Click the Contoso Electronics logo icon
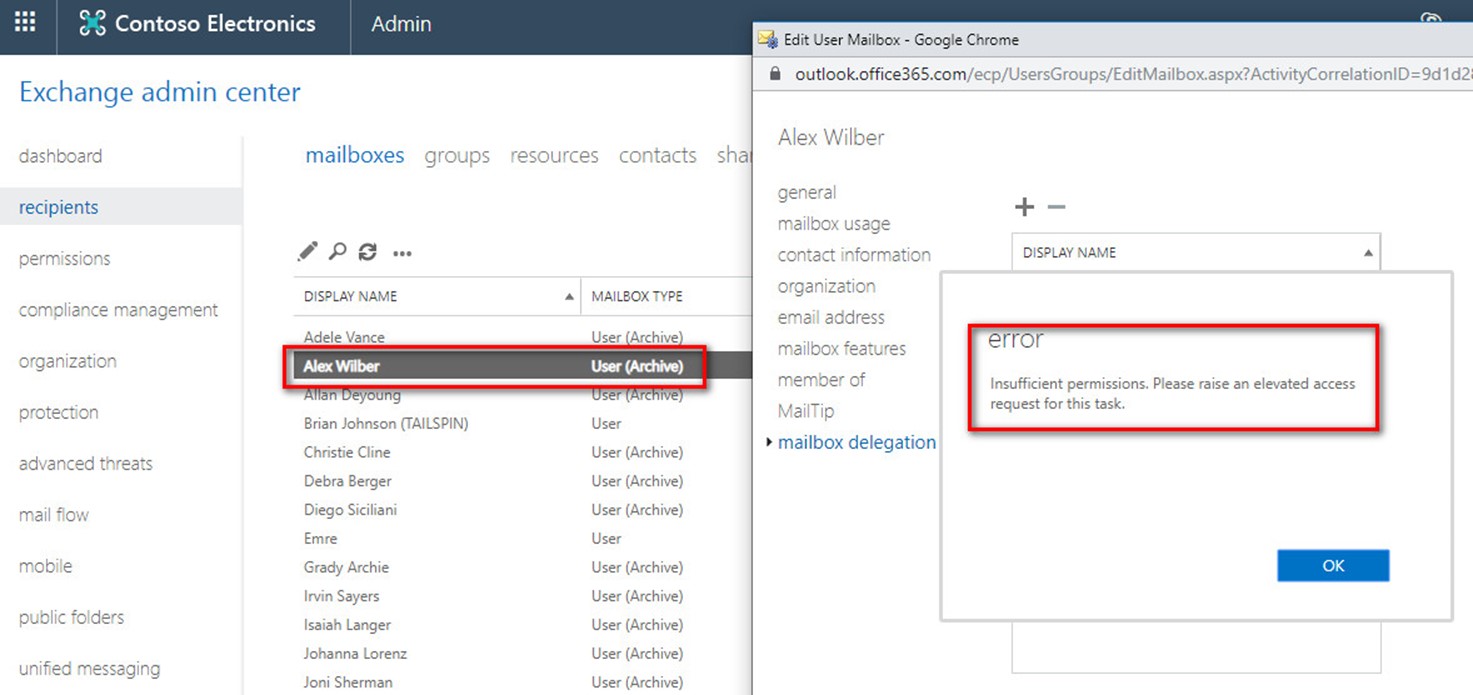 92,23
